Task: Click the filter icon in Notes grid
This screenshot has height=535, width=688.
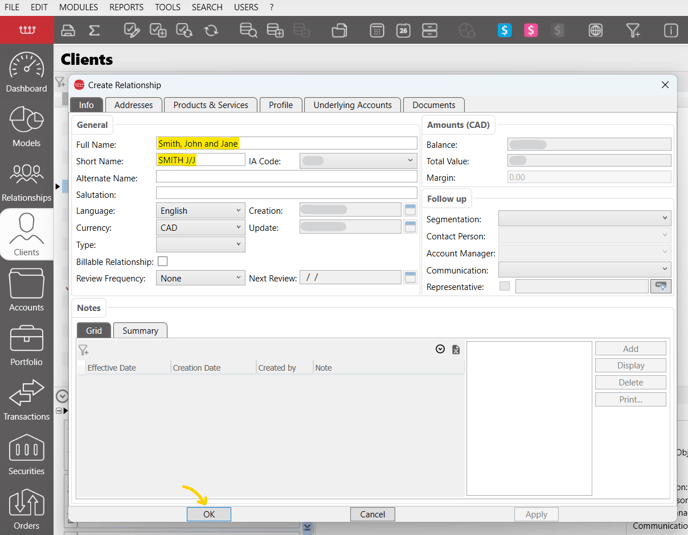Action: [84, 350]
